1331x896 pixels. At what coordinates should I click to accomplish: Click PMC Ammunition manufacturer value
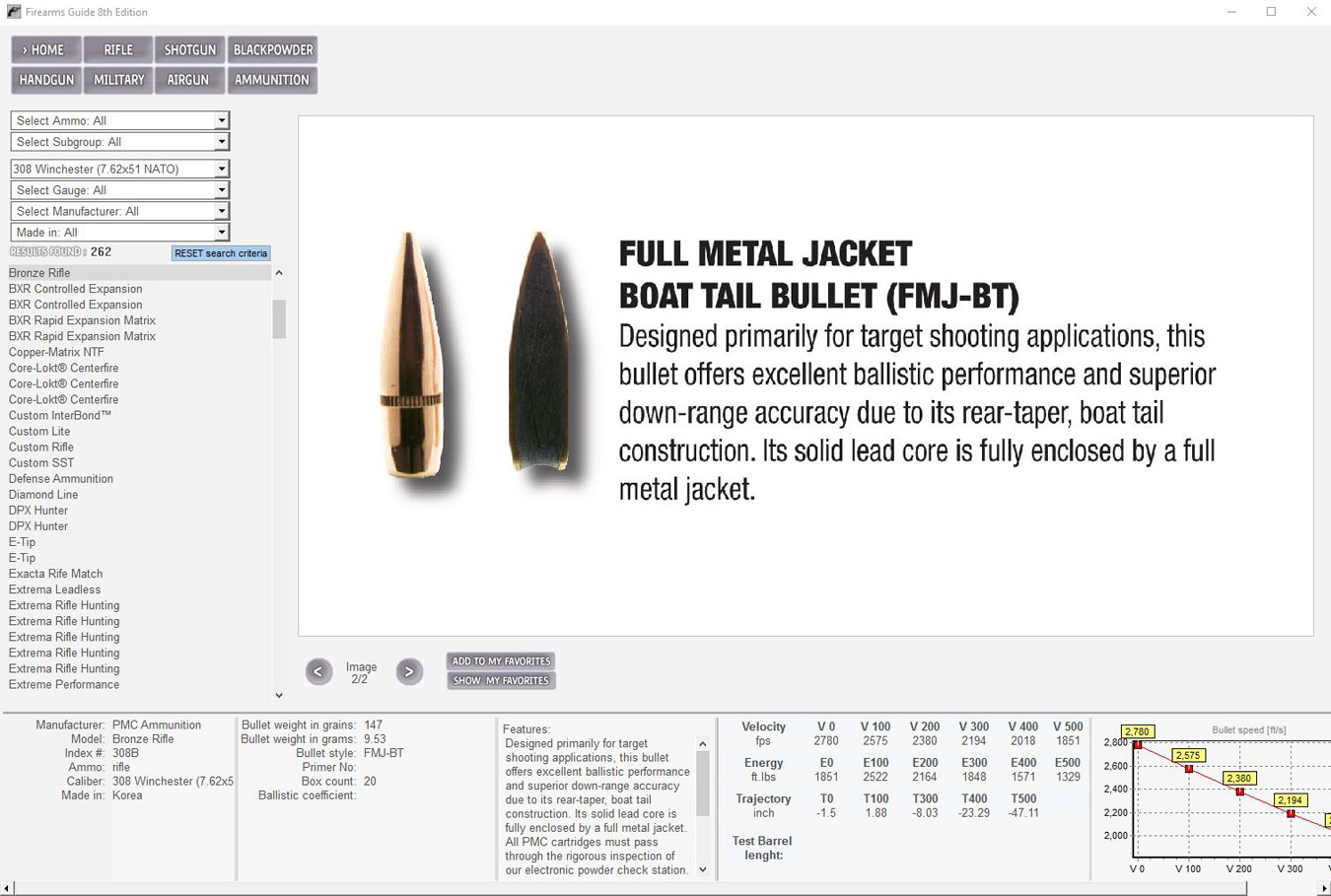click(x=157, y=724)
